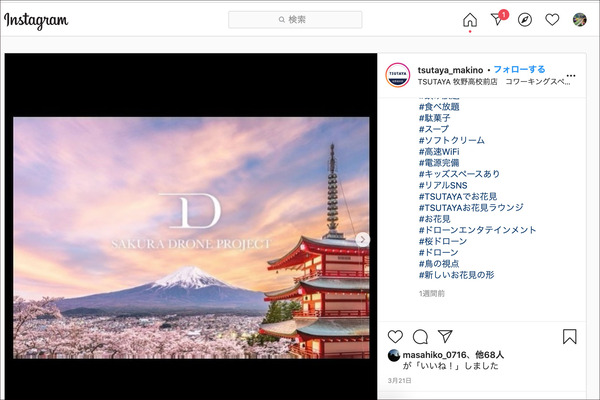Open hashtag #ソフトクリーム
Screen dimensions: 600x400
pyautogui.click(x=452, y=140)
